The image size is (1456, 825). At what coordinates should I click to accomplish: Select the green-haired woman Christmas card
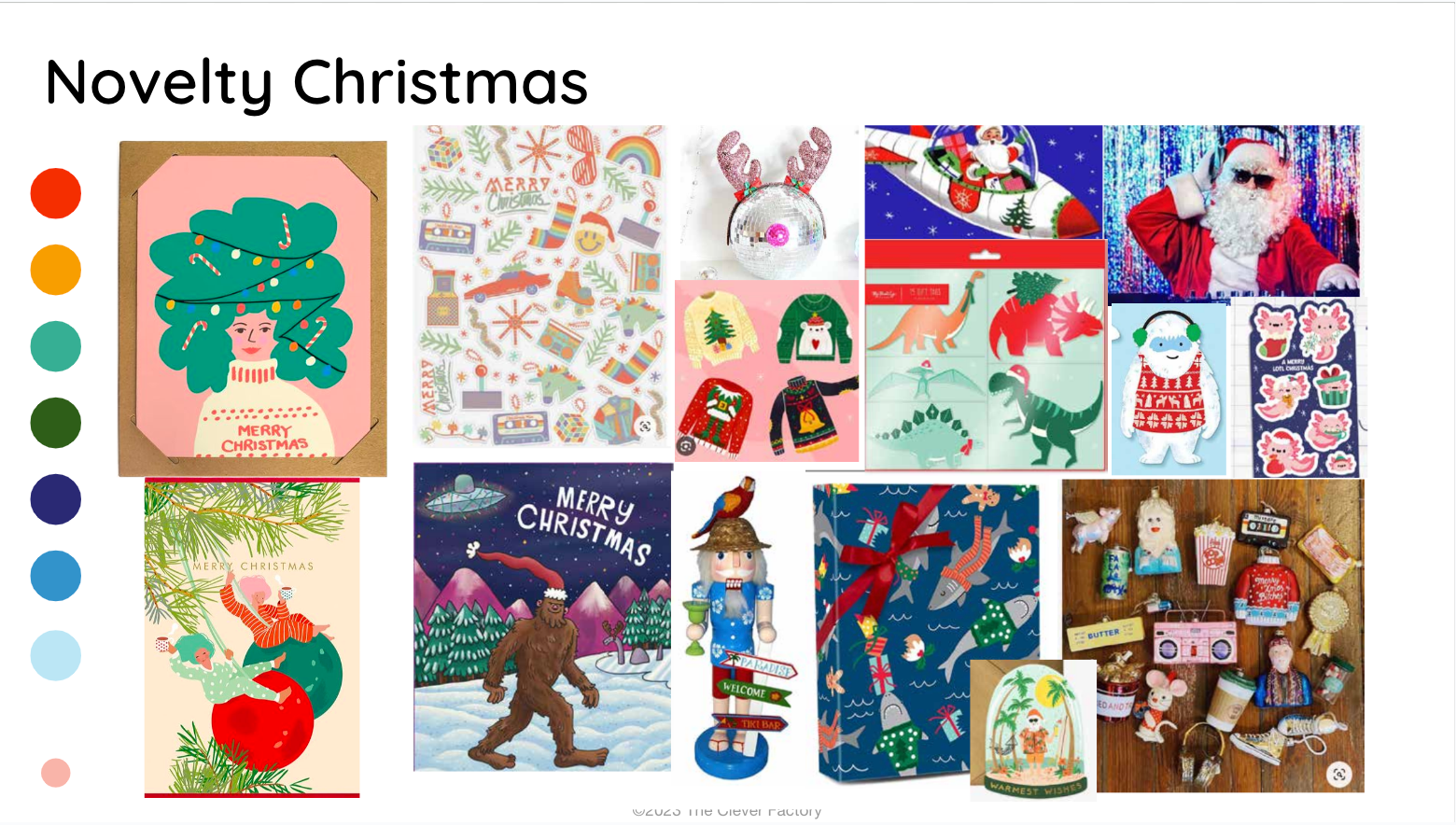(x=253, y=309)
